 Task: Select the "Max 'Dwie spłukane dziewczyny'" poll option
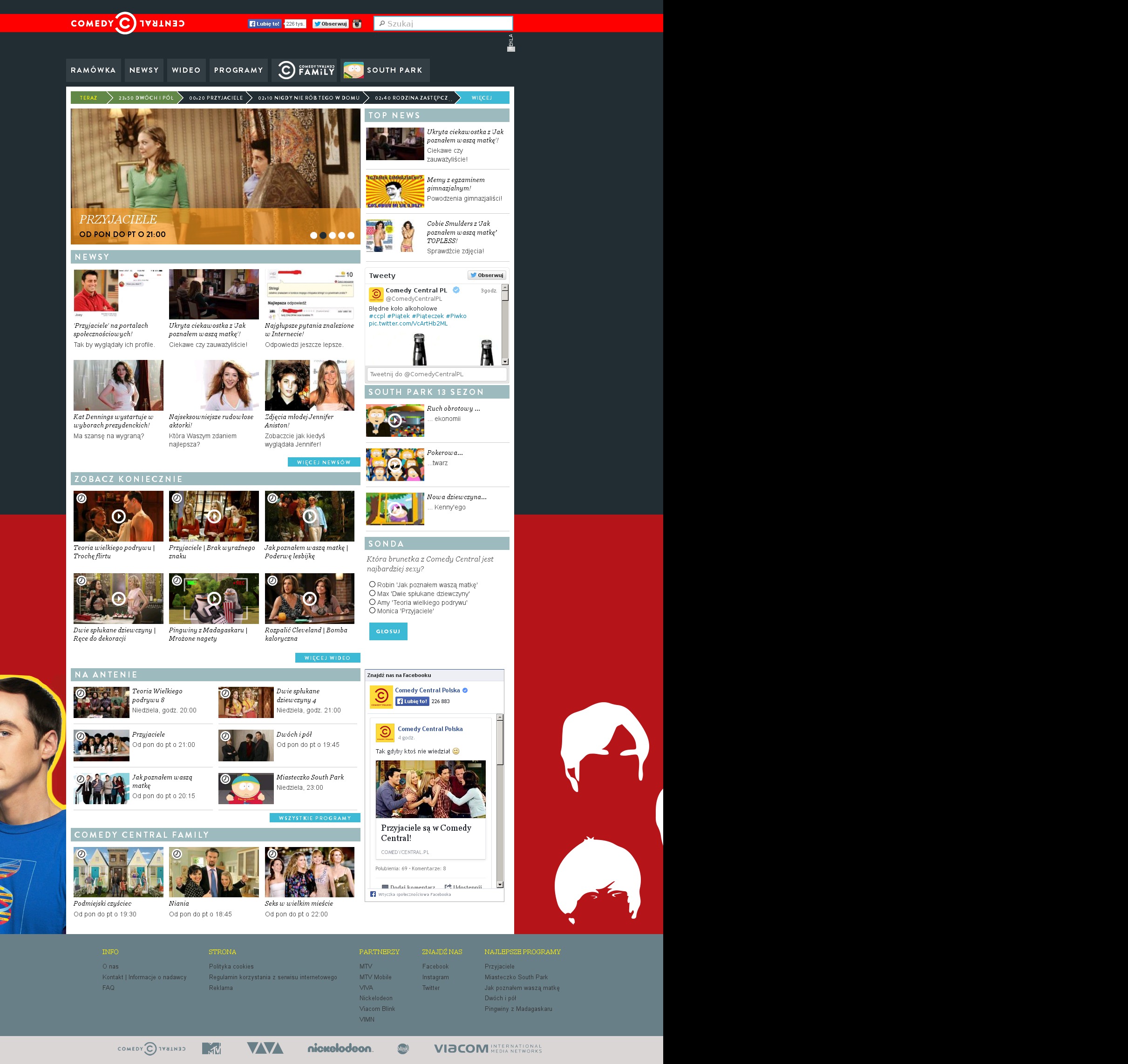click(x=372, y=593)
